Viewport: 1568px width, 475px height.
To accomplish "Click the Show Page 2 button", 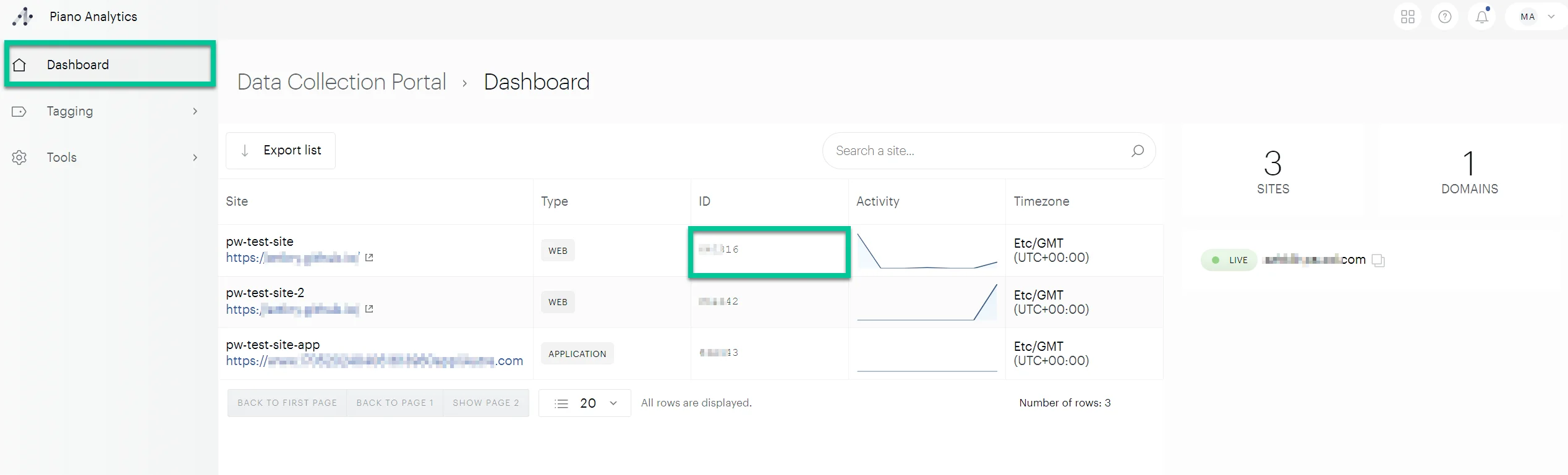I will pyautogui.click(x=485, y=403).
